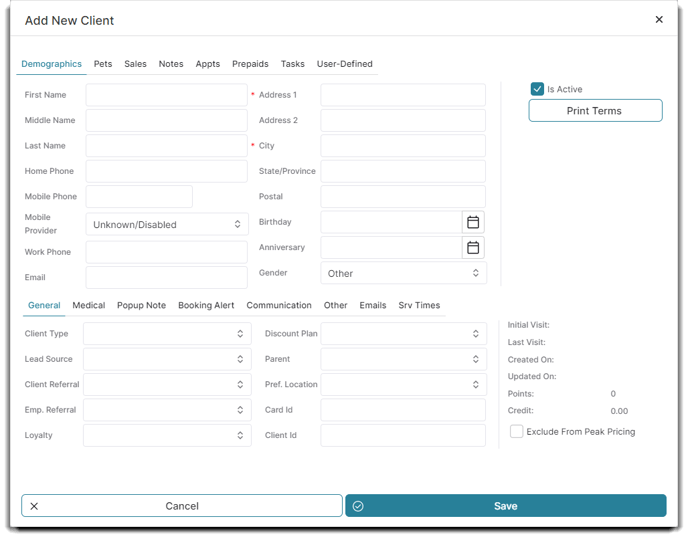Screen dimensions: 688x547
Task: Click into the Birthday date field
Action: coord(391,222)
